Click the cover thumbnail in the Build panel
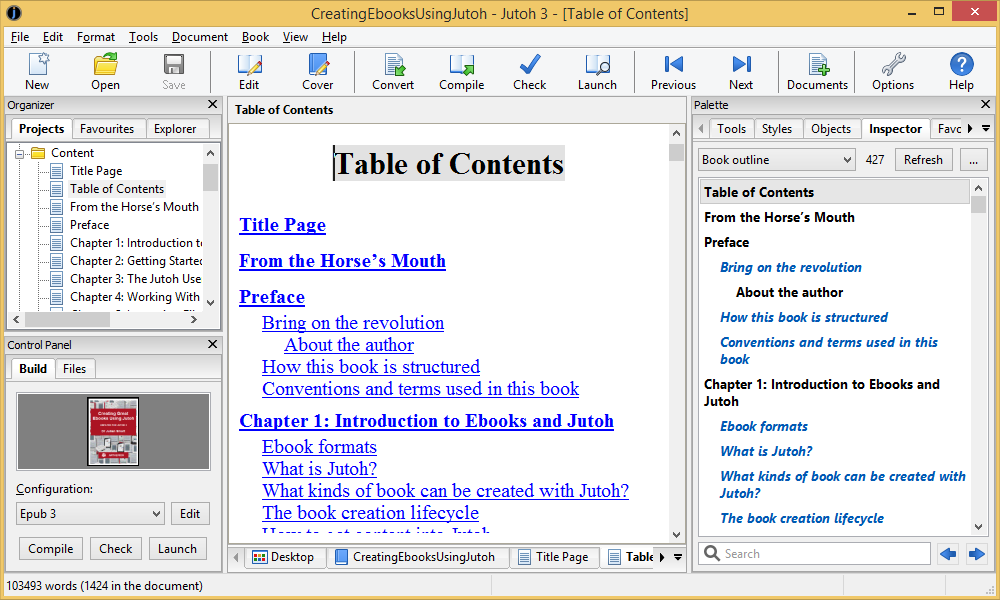 pos(113,432)
